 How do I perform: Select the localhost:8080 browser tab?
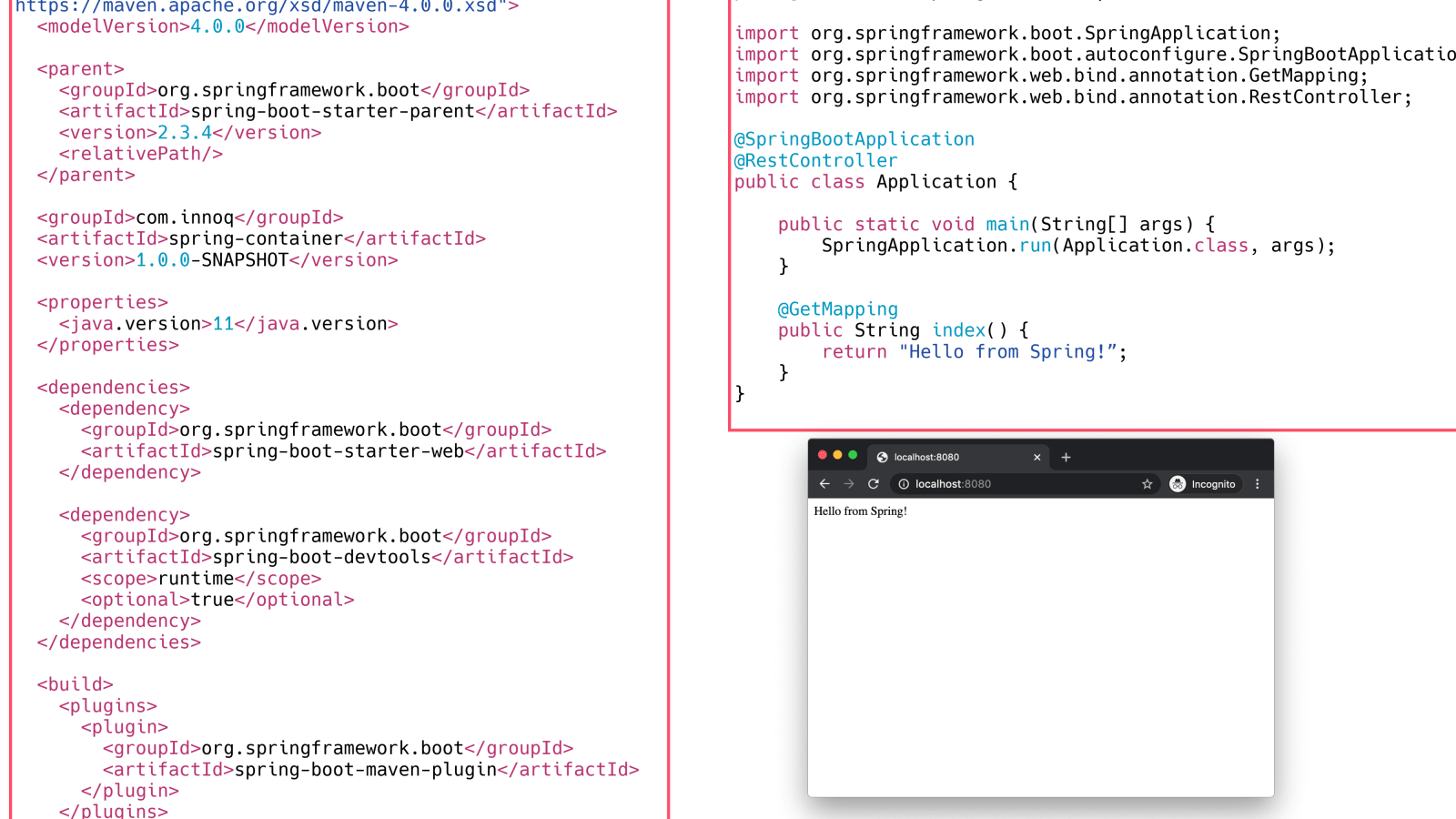[x=957, y=457]
